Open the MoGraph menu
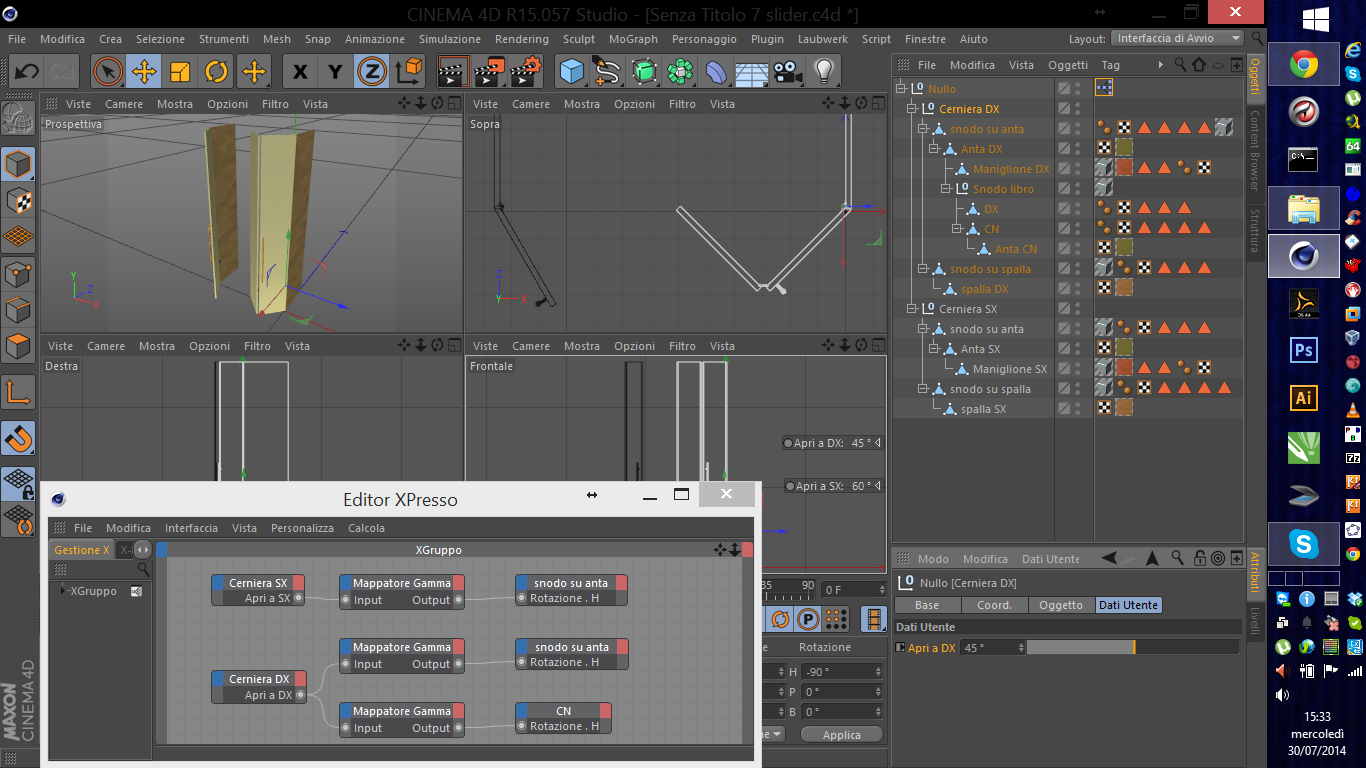The height and width of the screenshot is (768, 1366). [x=633, y=39]
